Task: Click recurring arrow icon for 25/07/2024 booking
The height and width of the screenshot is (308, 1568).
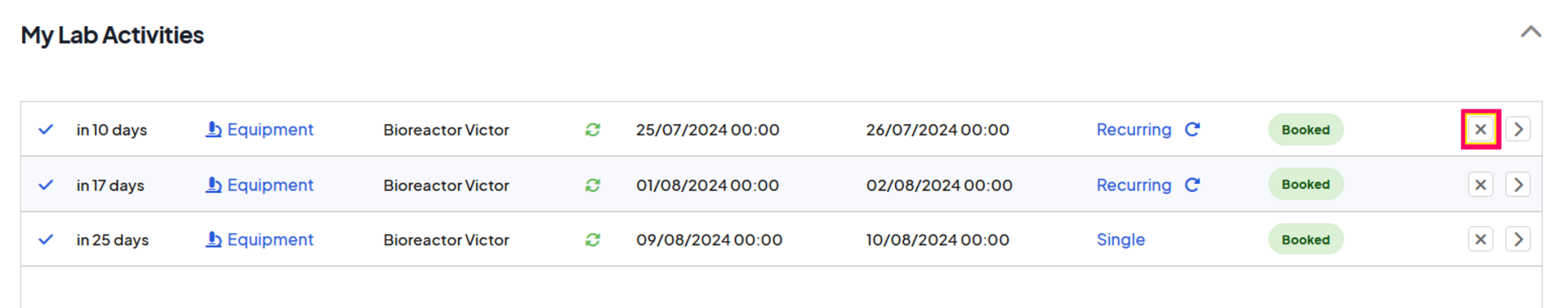Action: coord(1192,129)
